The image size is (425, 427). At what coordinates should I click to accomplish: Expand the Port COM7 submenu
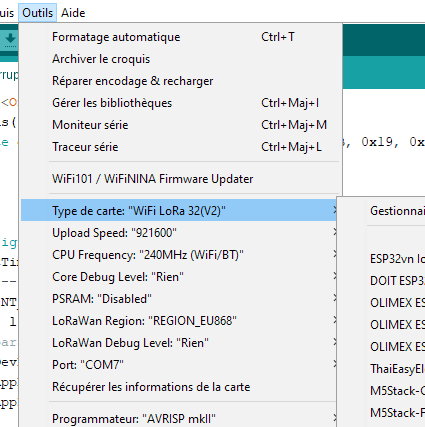(x=180, y=365)
